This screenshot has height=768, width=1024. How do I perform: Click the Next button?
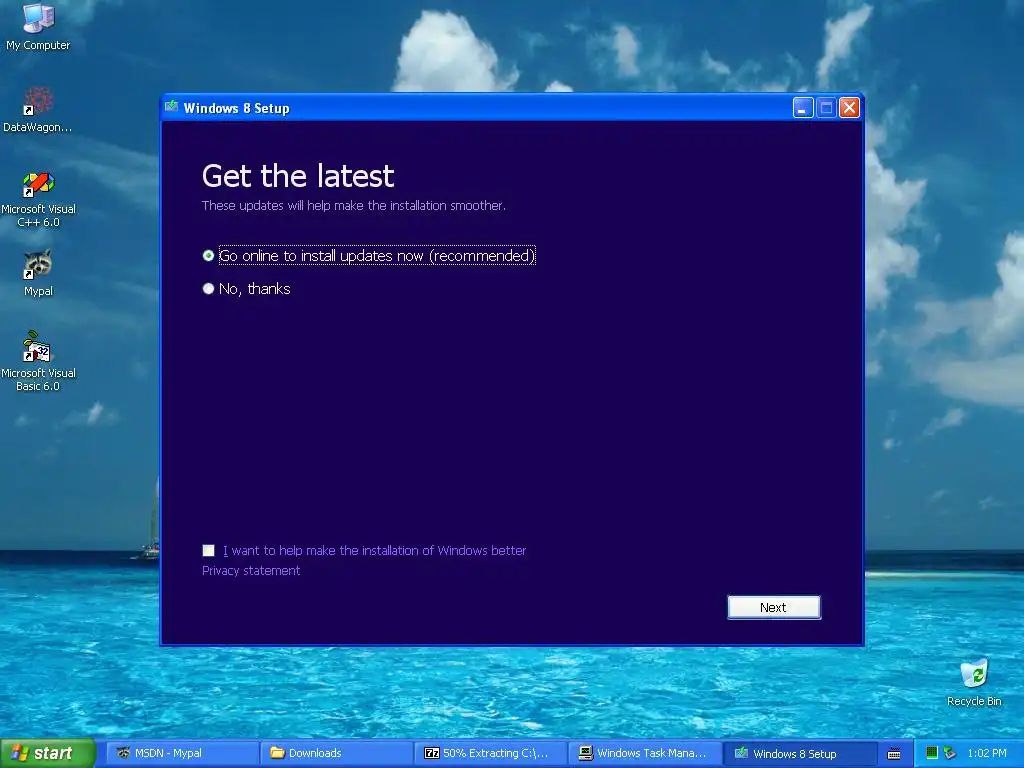pos(774,607)
